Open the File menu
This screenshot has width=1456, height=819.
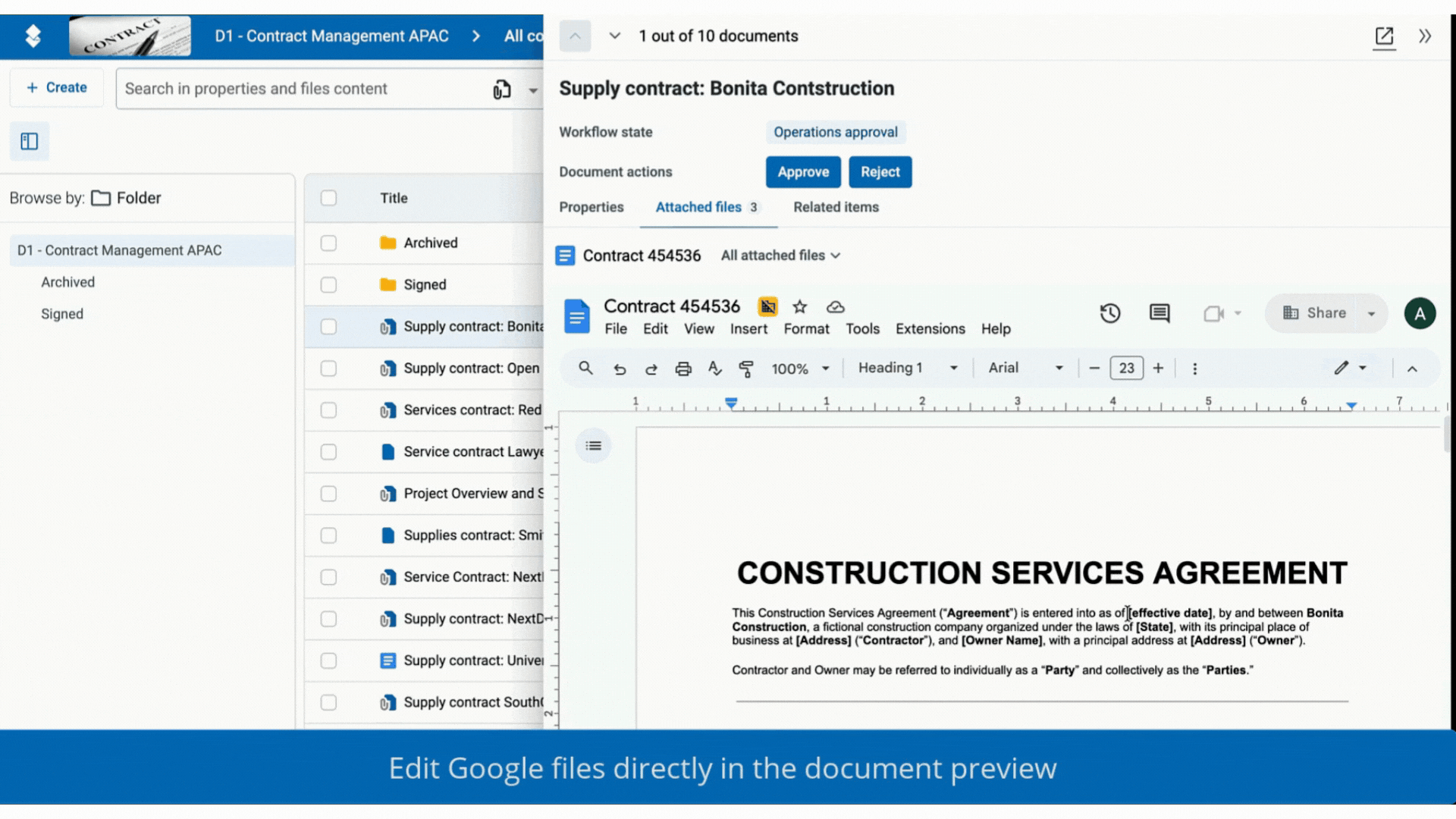click(616, 329)
